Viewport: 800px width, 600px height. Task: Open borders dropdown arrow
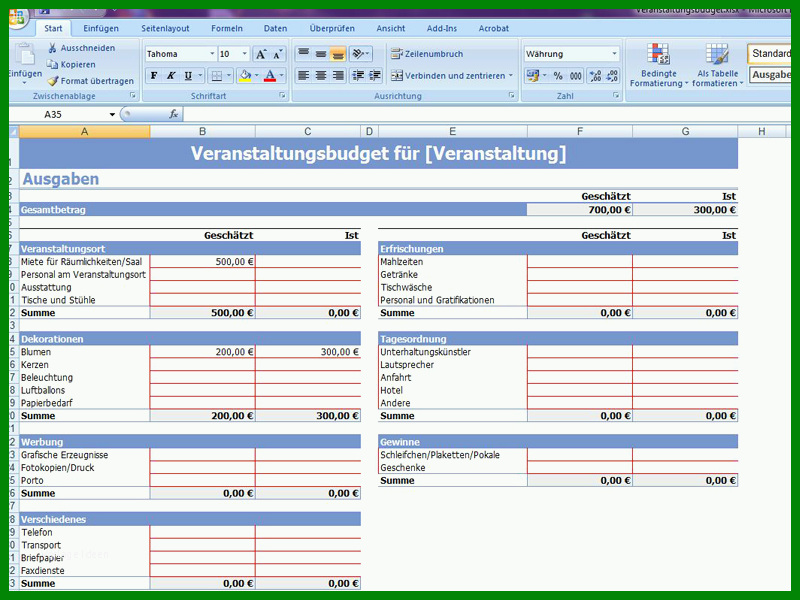coord(229,76)
